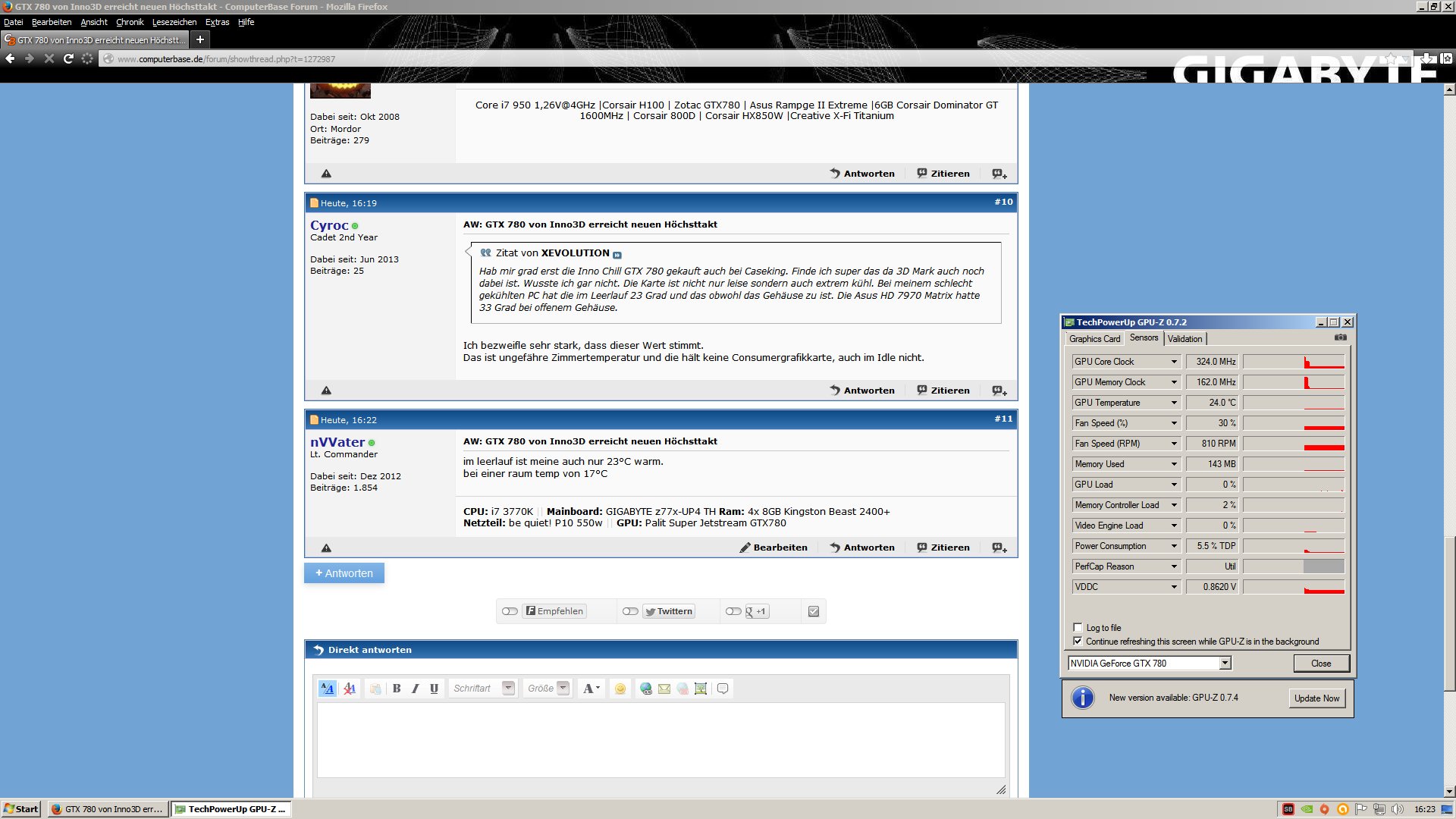Go back in Firefox
The height and width of the screenshot is (819, 1456).
(11, 58)
